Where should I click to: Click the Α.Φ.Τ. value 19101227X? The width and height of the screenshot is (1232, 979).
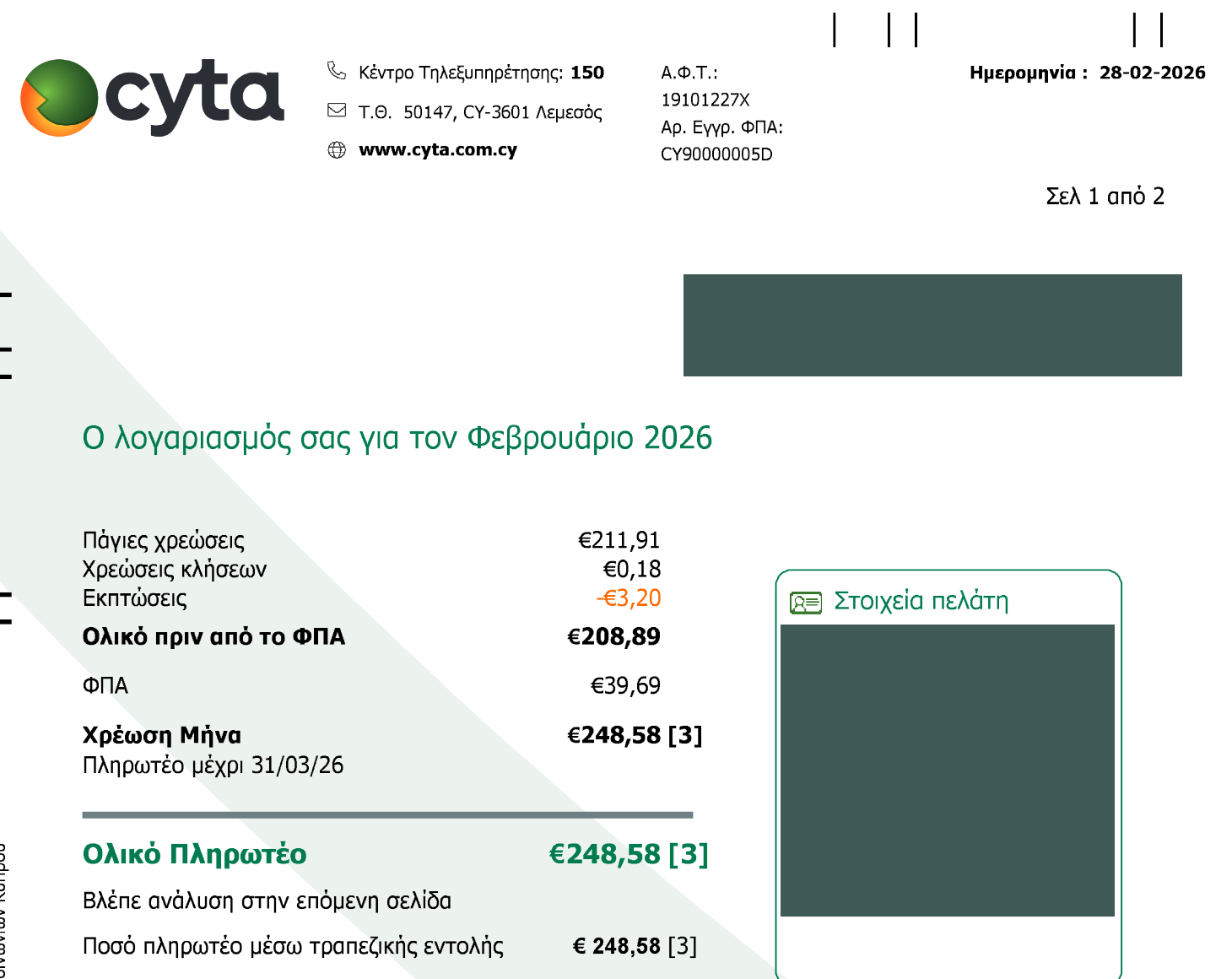tap(705, 100)
